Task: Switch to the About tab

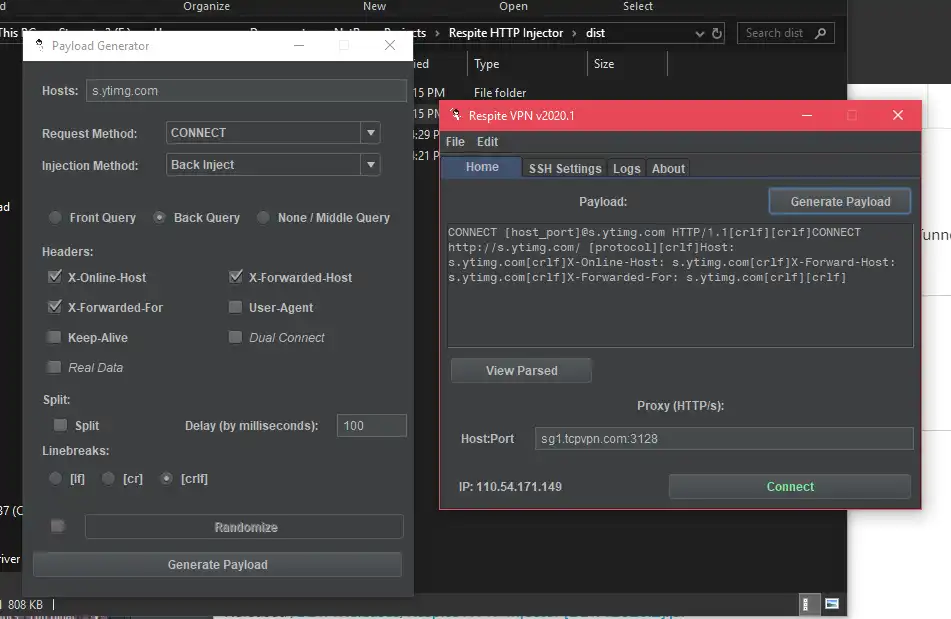Action: point(668,169)
